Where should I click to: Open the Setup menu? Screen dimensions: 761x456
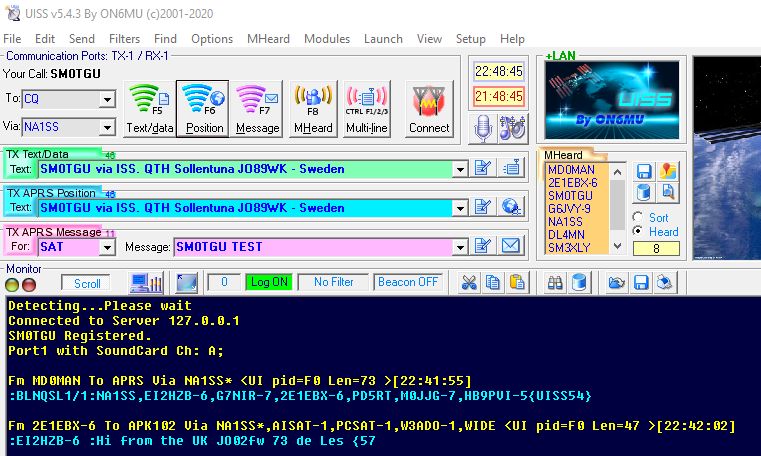470,39
